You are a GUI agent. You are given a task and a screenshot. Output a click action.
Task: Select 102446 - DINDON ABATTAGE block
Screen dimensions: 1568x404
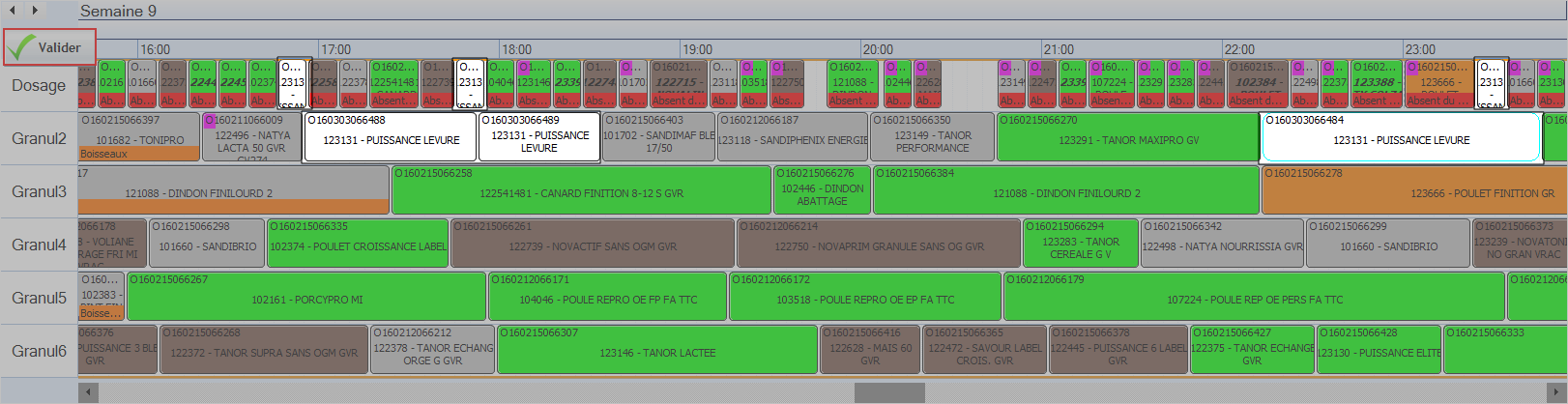pos(822,190)
